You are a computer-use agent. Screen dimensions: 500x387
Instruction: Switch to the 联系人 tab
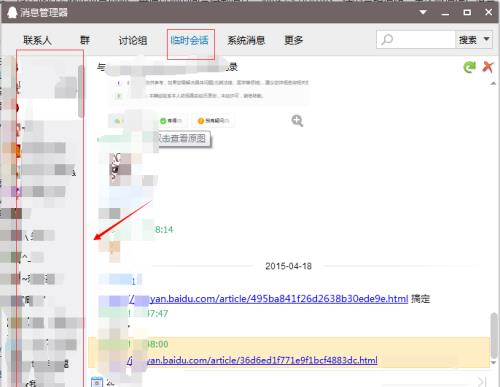[37, 40]
